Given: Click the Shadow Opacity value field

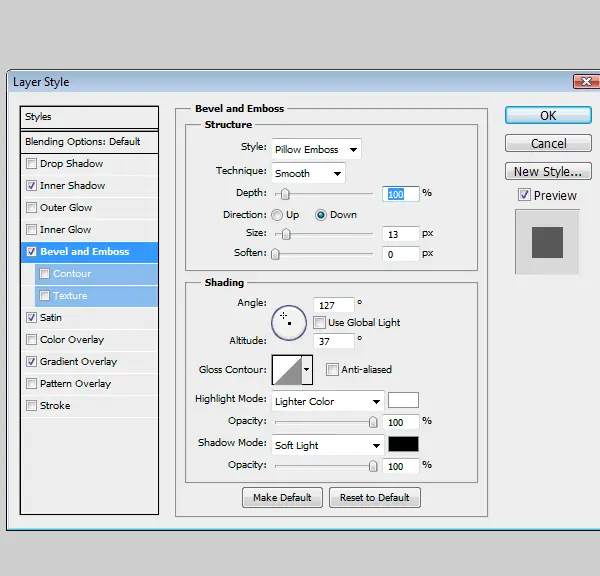Looking at the screenshot, I should point(401,467).
